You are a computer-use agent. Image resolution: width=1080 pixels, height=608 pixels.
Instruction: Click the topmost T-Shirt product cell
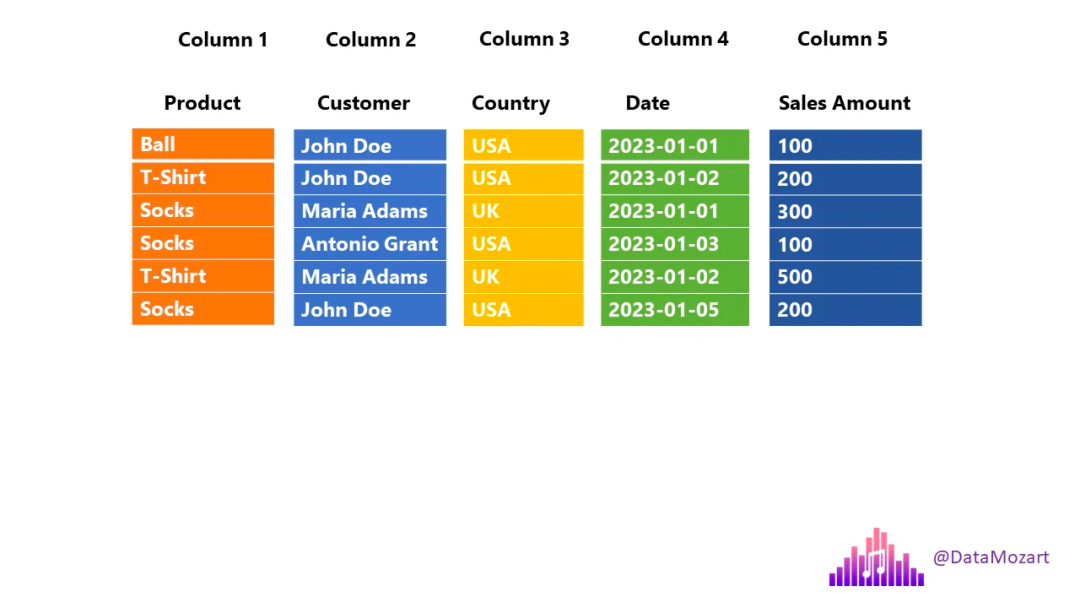(203, 177)
